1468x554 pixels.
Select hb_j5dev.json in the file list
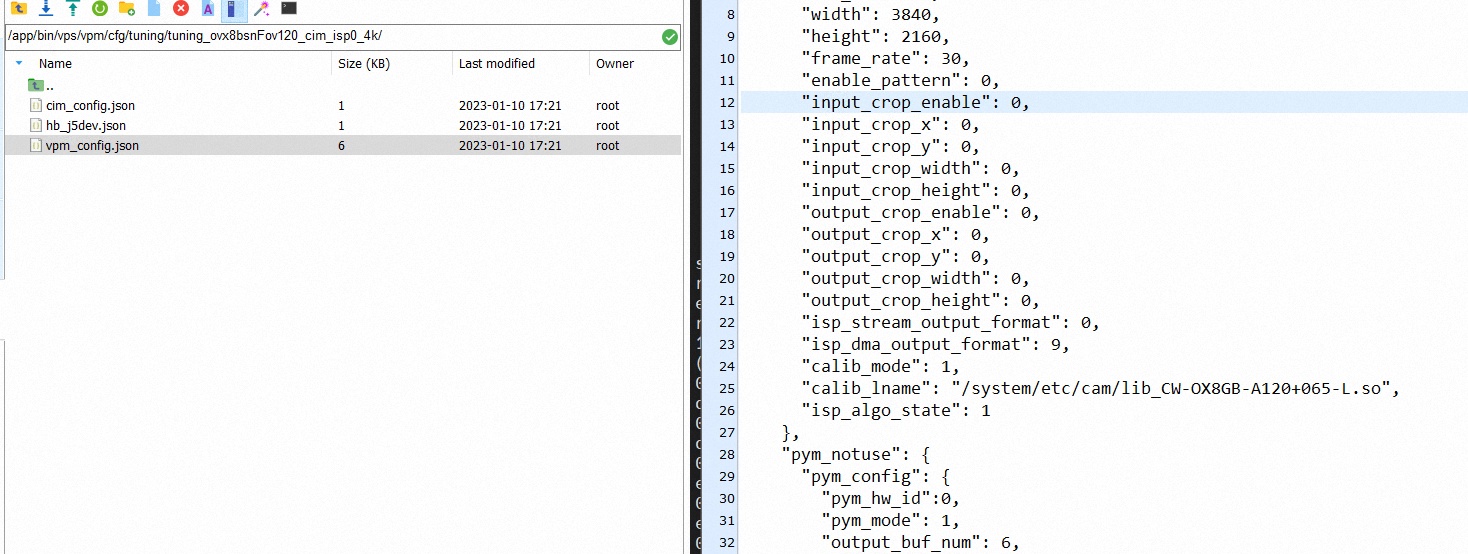[x=85, y=125]
